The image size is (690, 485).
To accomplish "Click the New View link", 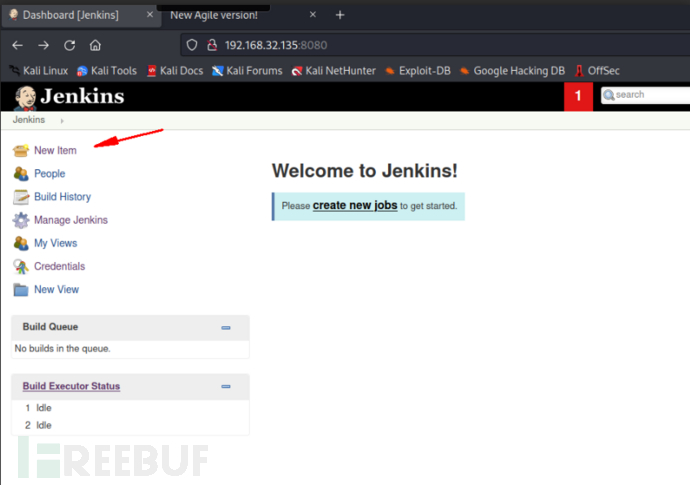I will coord(56,290).
